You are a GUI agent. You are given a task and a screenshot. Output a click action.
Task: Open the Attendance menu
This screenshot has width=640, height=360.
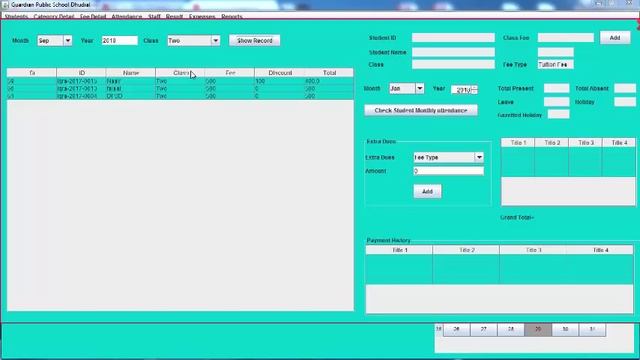click(x=127, y=17)
